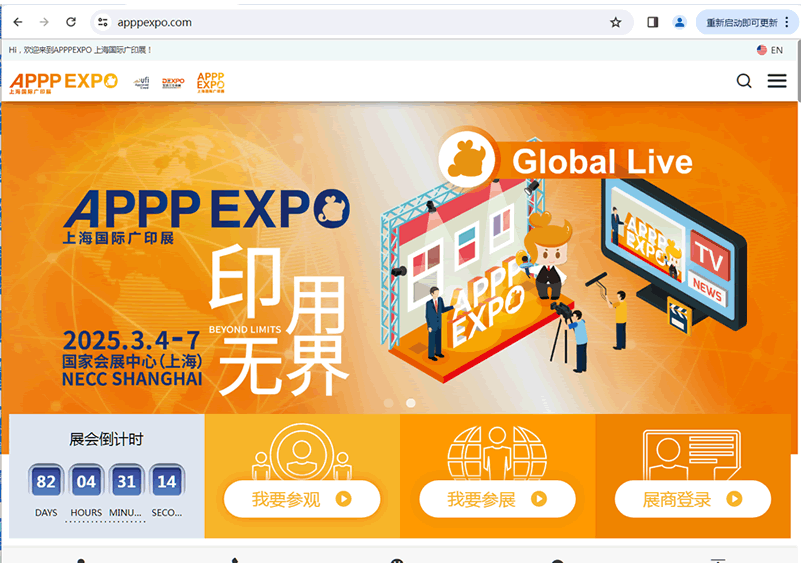
Task: Select the first banner carousel dot
Action: coord(389,403)
